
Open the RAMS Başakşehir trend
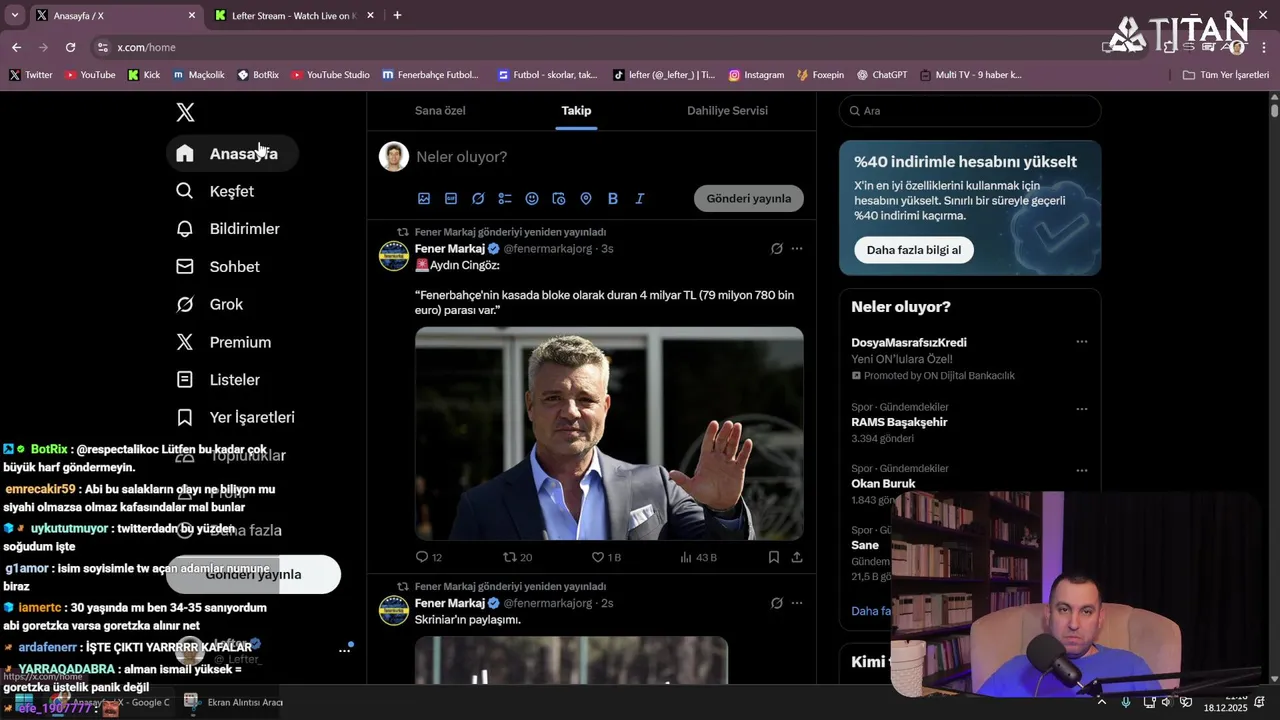click(899, 422)
